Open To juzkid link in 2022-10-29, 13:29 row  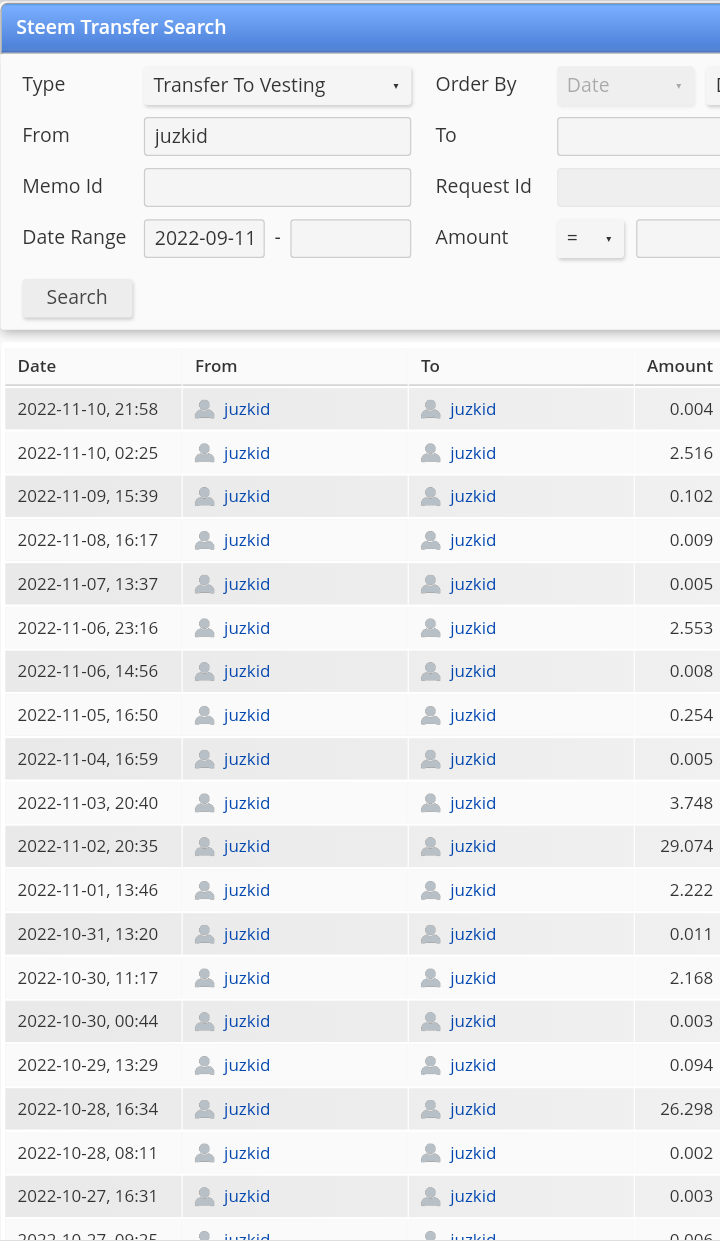pos(473,1065)
